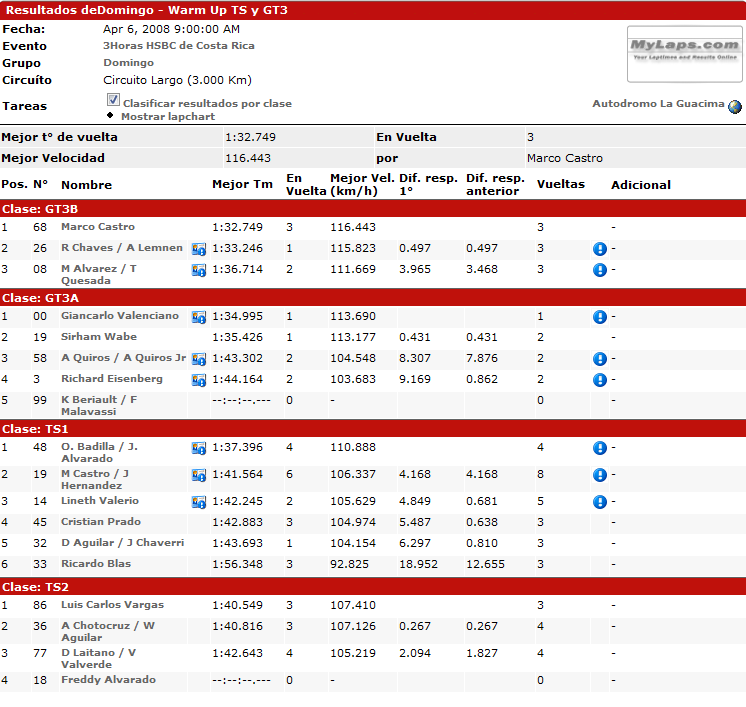This screenshot has height=707, width=746.
Task: Open O. Badilla / J. Alvarado entry
Action: (99, 452)
